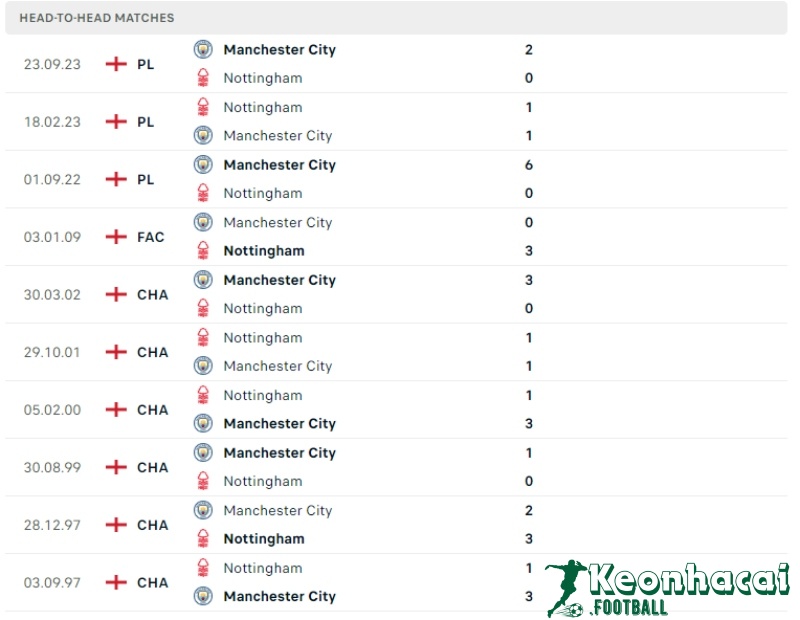Click the score 6 from the 01.09.22 match
The image size is (800, 620).
tap(528, 164)
